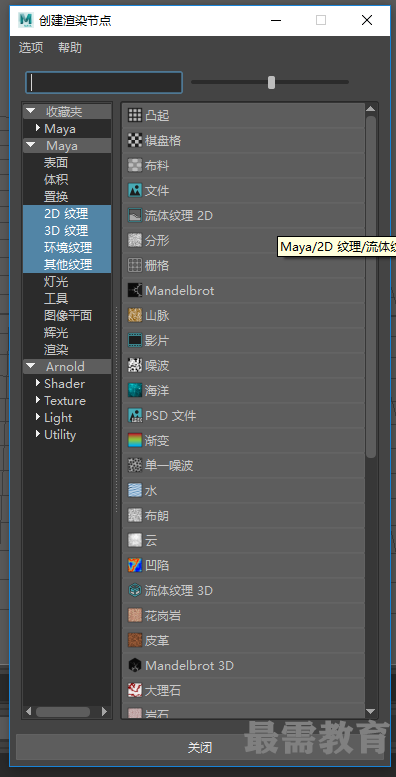Select the 2D 纹理 category
This screenshot has height=777, width=396.
click(67, 214)
